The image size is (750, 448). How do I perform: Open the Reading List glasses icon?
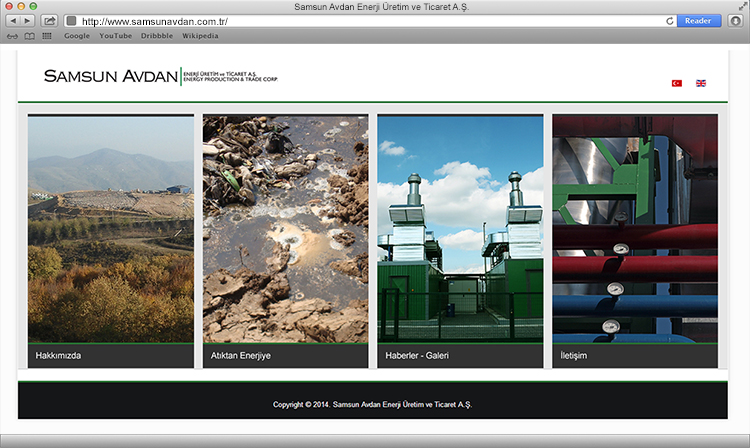pos(13,36)
